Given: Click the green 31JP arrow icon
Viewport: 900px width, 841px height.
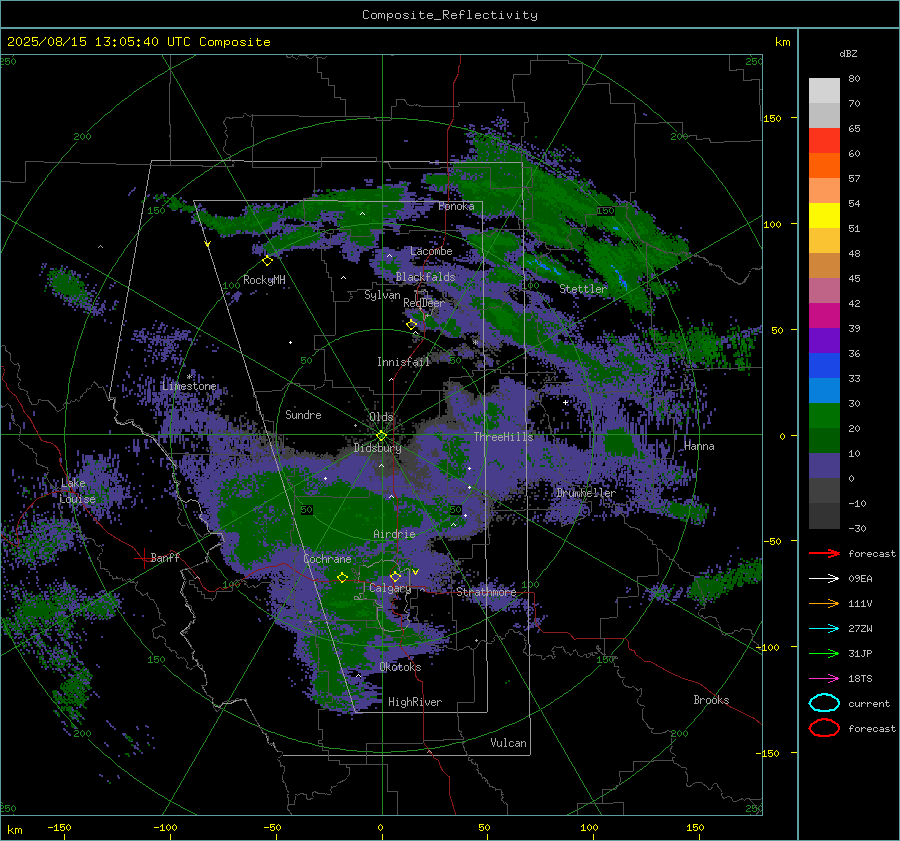Looking at the screenshot, I should point(824,653).
